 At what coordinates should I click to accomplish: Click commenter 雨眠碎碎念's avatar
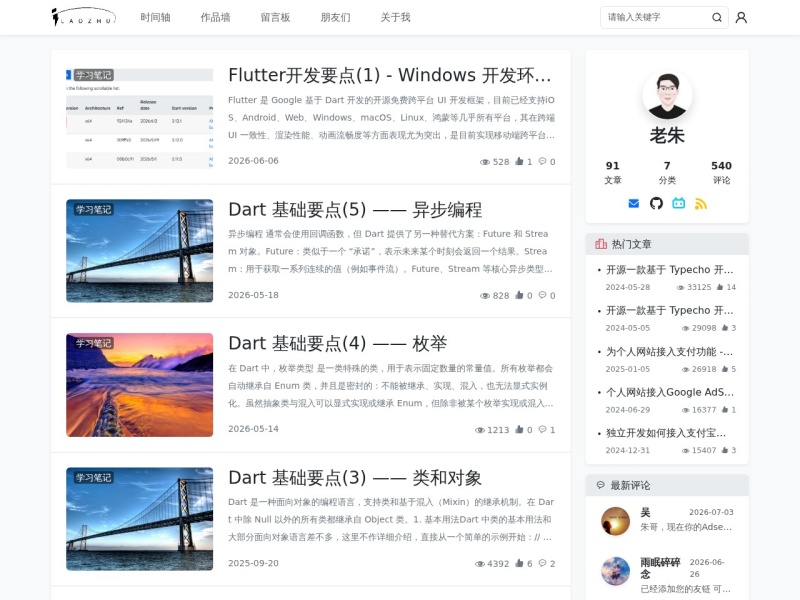click(x=615, y=571)
